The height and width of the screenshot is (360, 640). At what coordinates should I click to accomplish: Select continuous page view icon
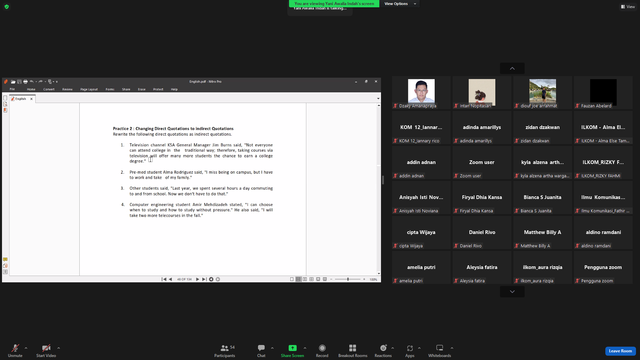point(298,279)
